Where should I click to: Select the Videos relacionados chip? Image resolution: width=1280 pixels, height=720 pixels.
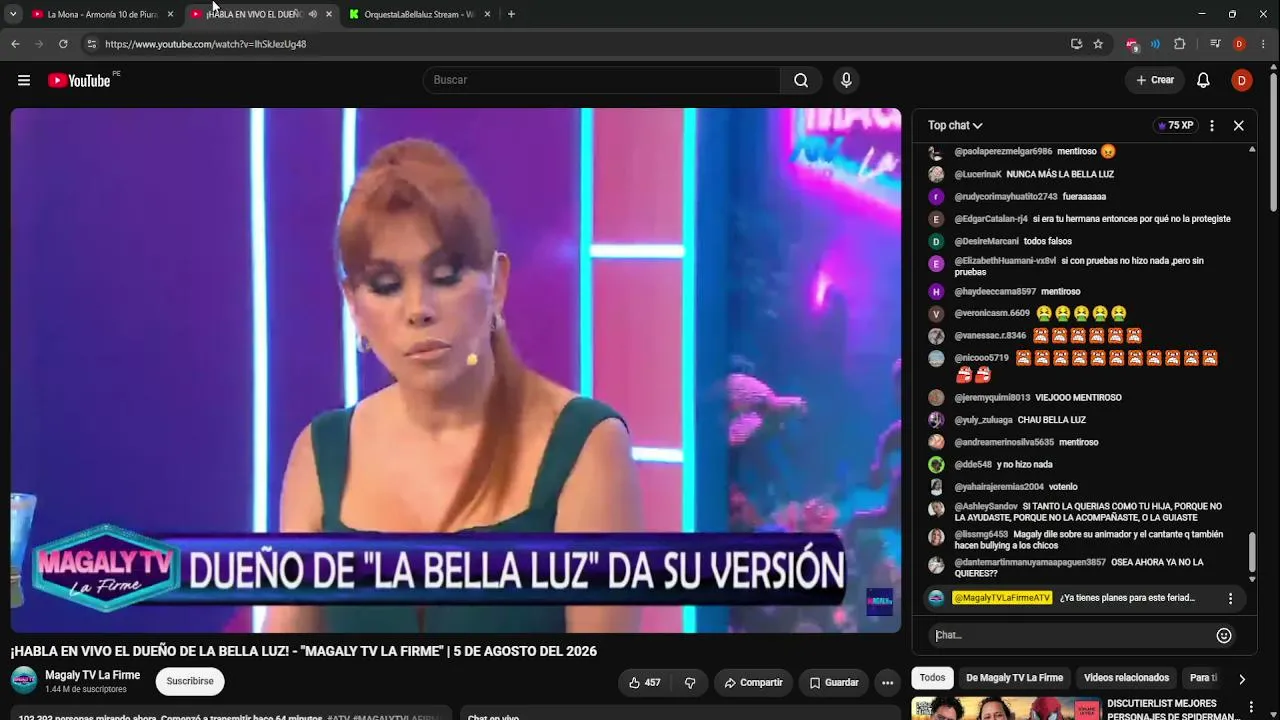(x=1126, y=678)
